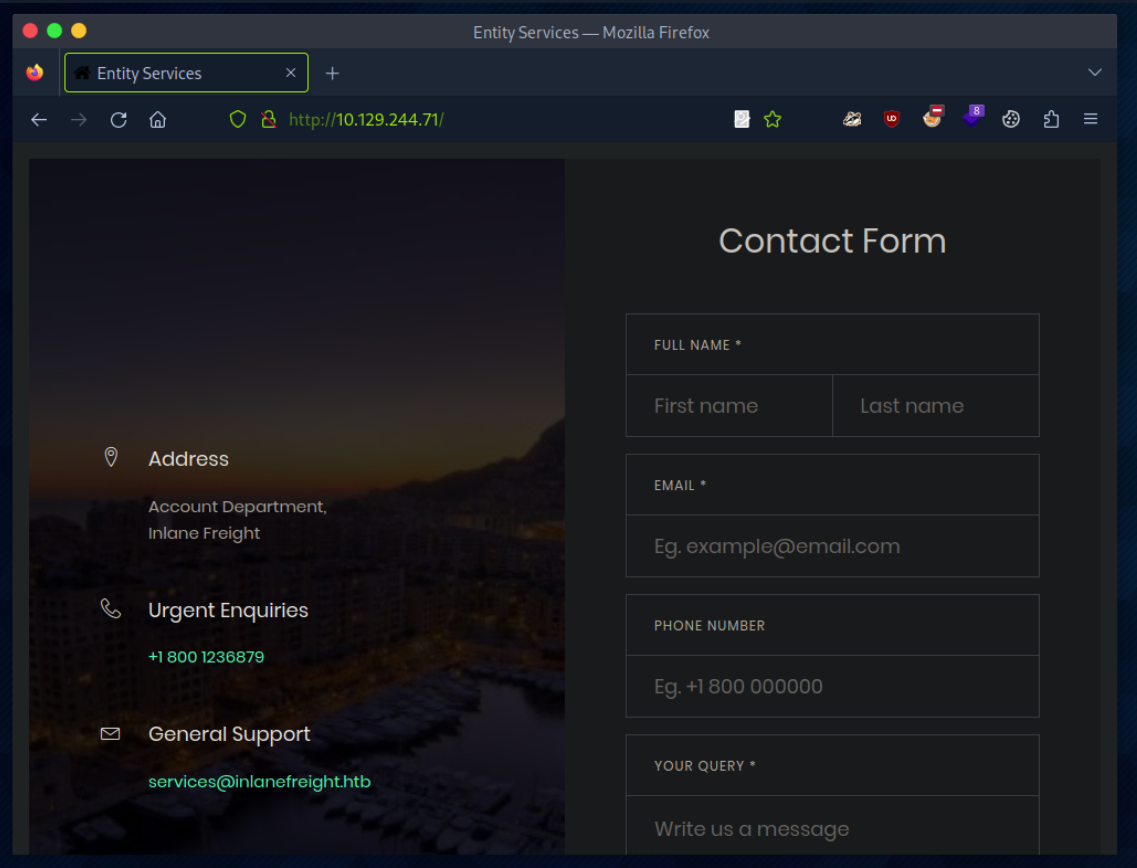Click the +1 800 1236879 phone link
The width and height of the screenshot is (1137, 868).
coord(206,657)
